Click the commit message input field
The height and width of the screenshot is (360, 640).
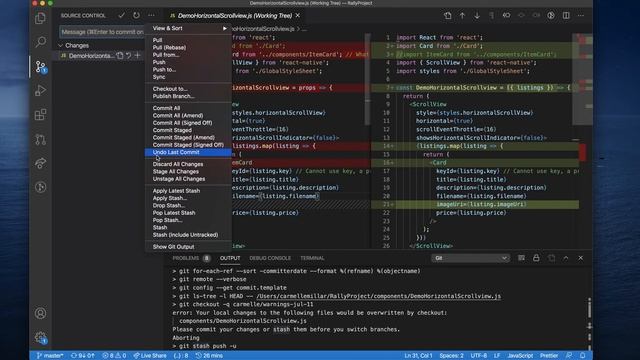click(102, 32)
